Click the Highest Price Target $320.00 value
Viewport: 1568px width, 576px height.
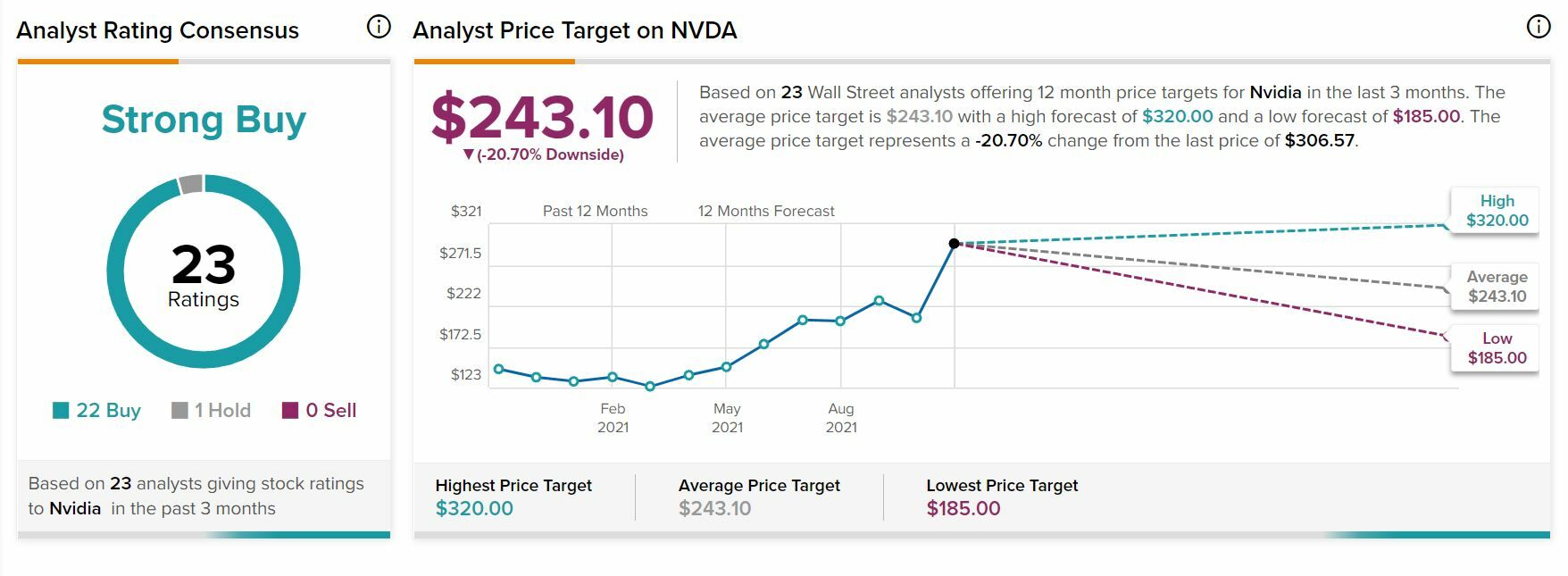[474, 508]
